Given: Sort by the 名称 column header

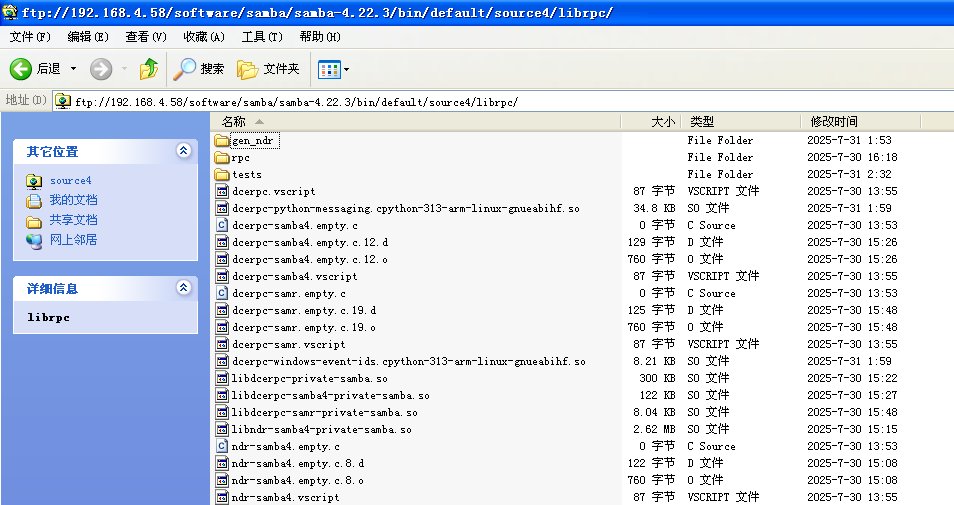Looking at the screenshot, I should (x=416, y=122).
